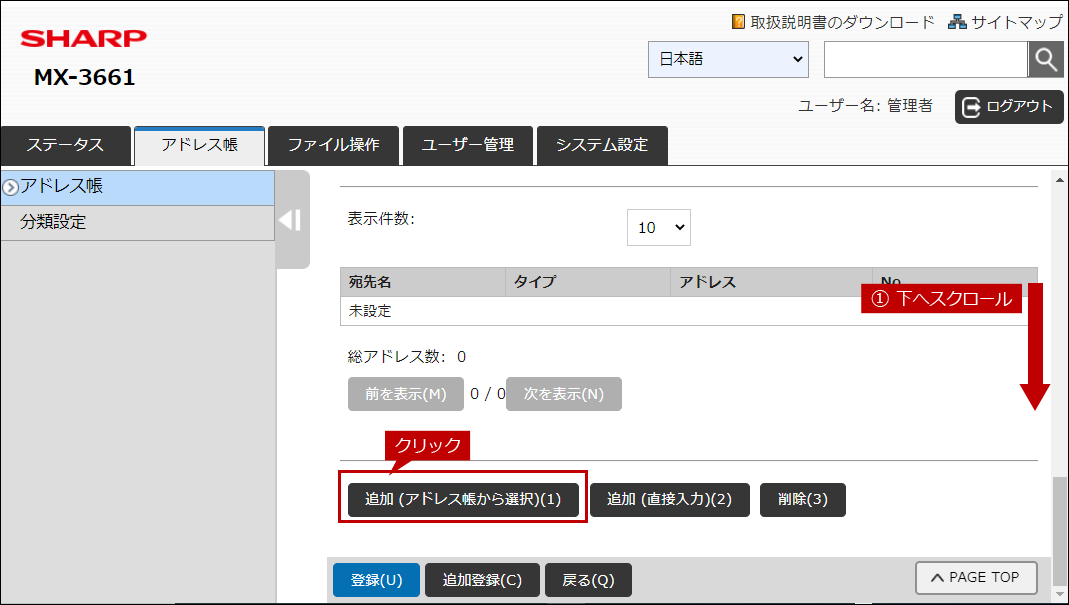
Task: Click the ログアウト button
Action: pyautogui.click(x=1009, y=107)
